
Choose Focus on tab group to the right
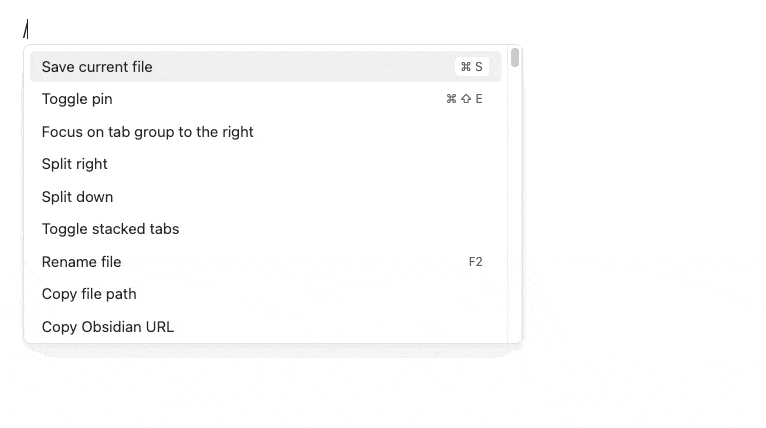click(x=147, y=132)
